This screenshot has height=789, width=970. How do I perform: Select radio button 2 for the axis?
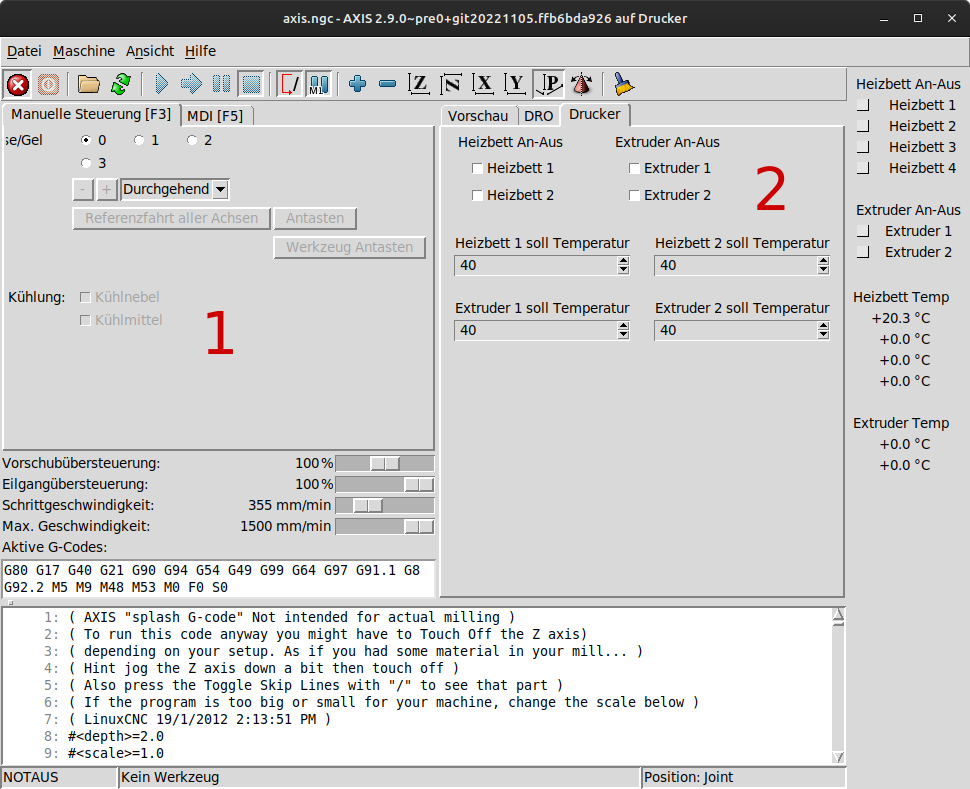pos(192,140)
